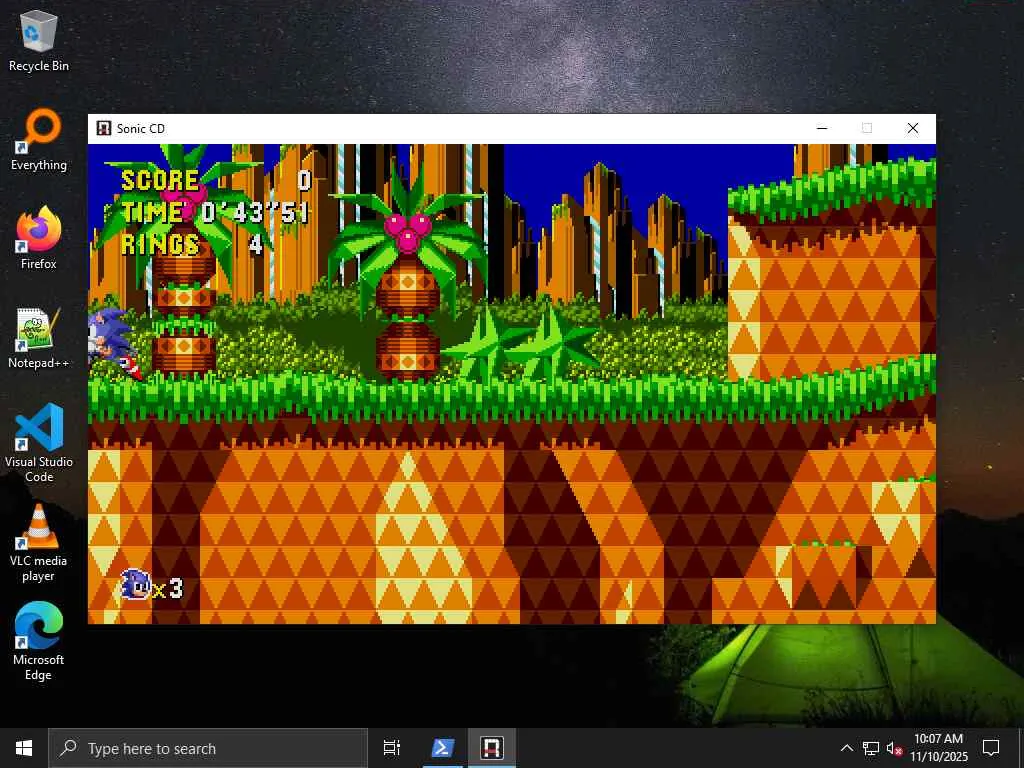Select the Notepad++ desktop shortcut
Image resolution: width=1024 pixels, height=768 pixels.
coord(39,338)
